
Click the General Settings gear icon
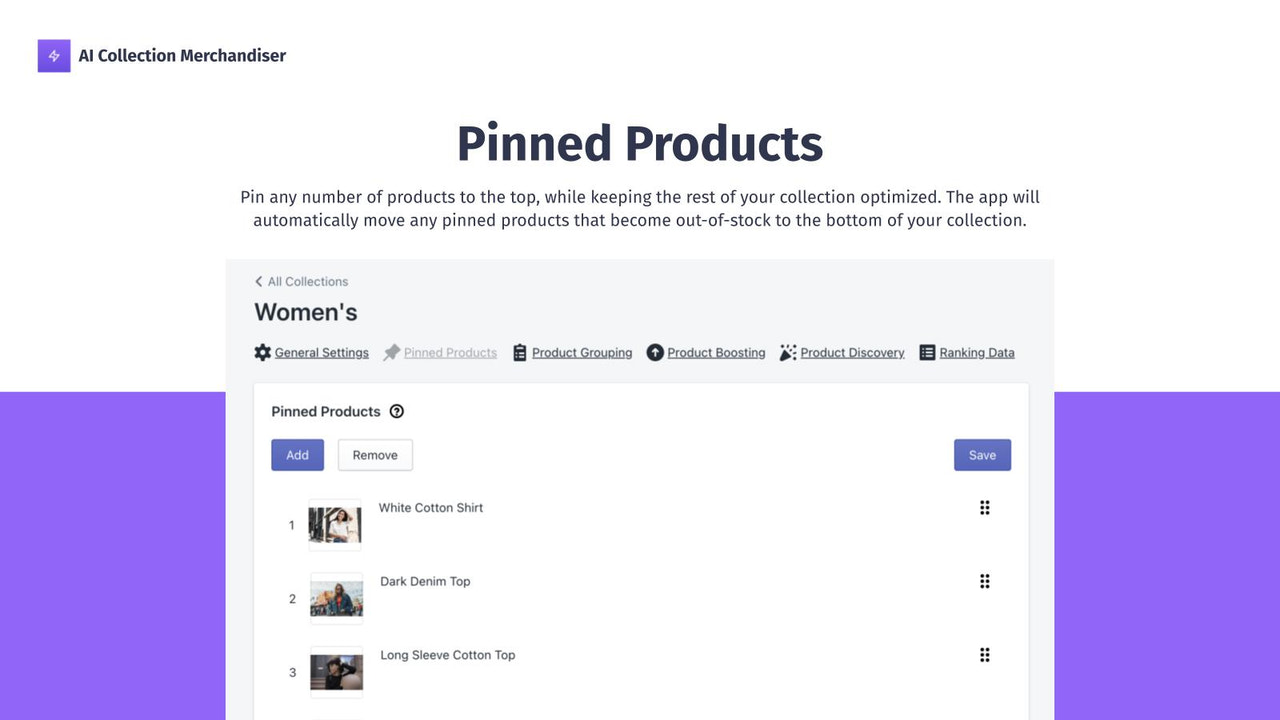[262, 352]
